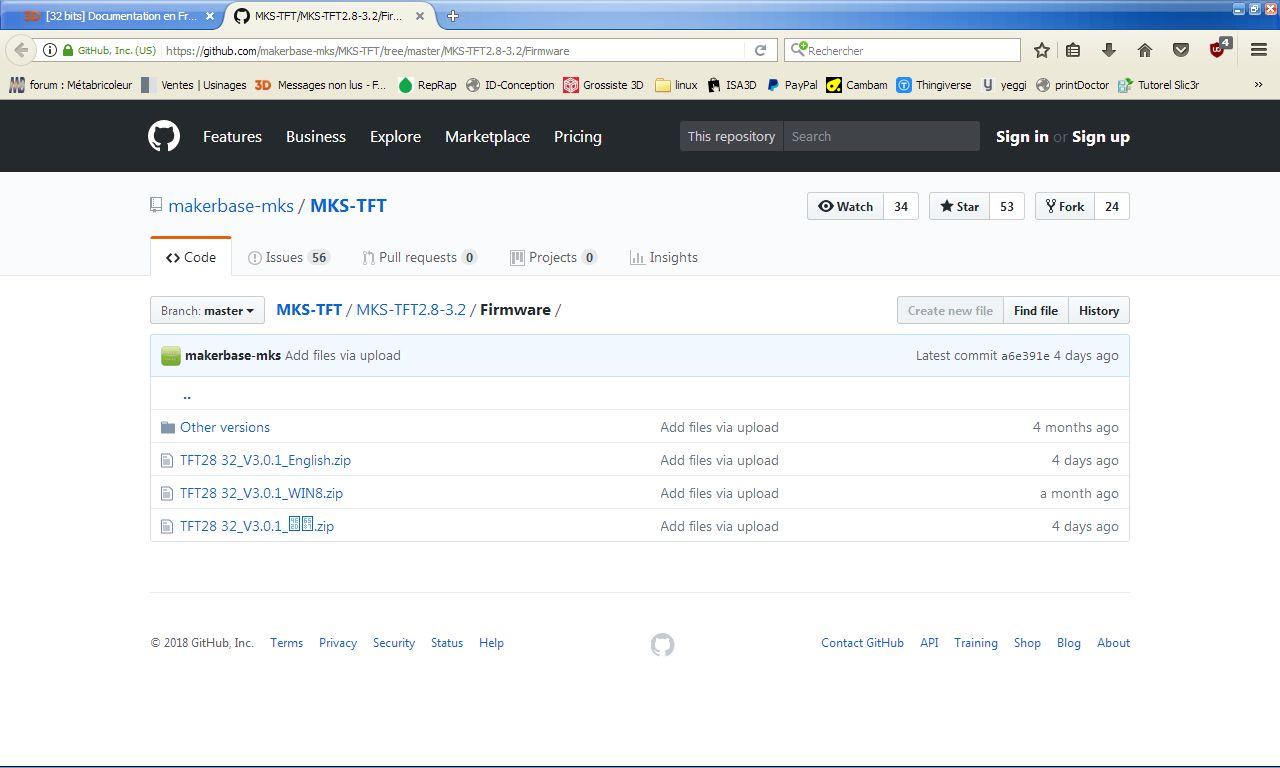Screen dimensions: 1280x768
Task: Click the GitHub Octocat logo in header
Action: [164, 136]
